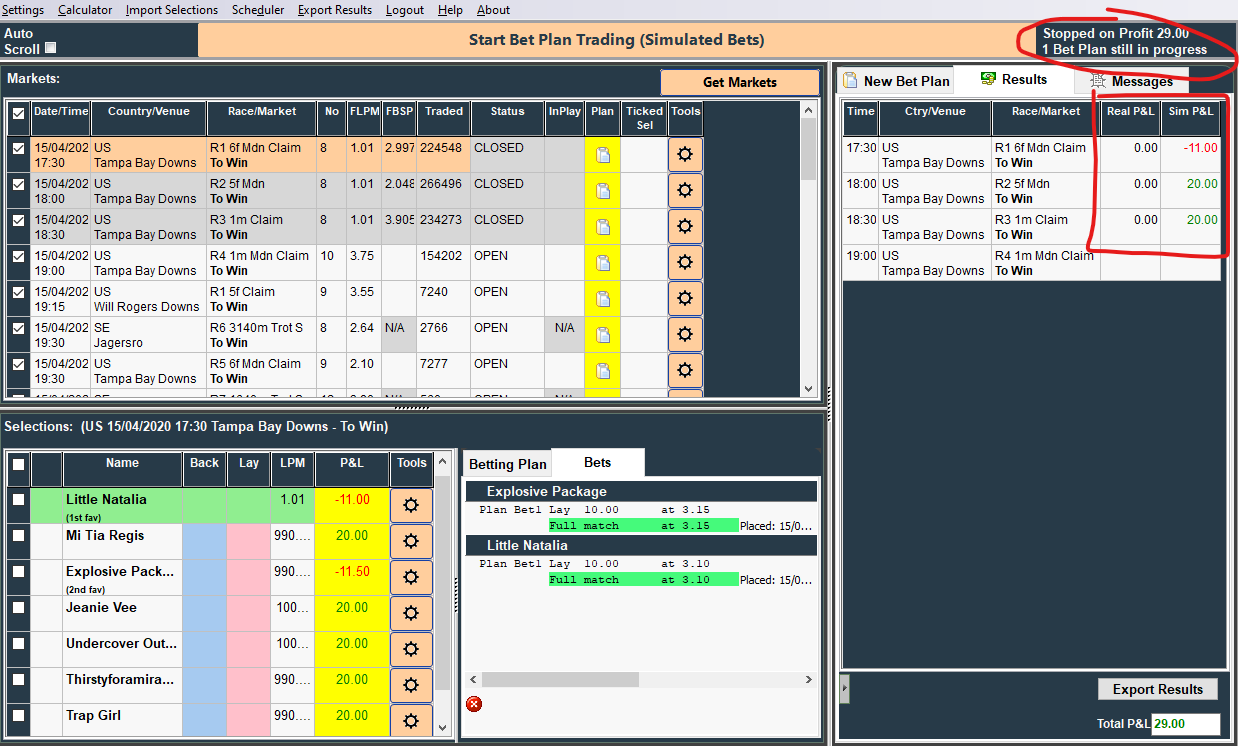The width and height of the screenshot is (1240, 746).
Task: Open tools gear for Jagersro R6 market
Action: (685, 335)
